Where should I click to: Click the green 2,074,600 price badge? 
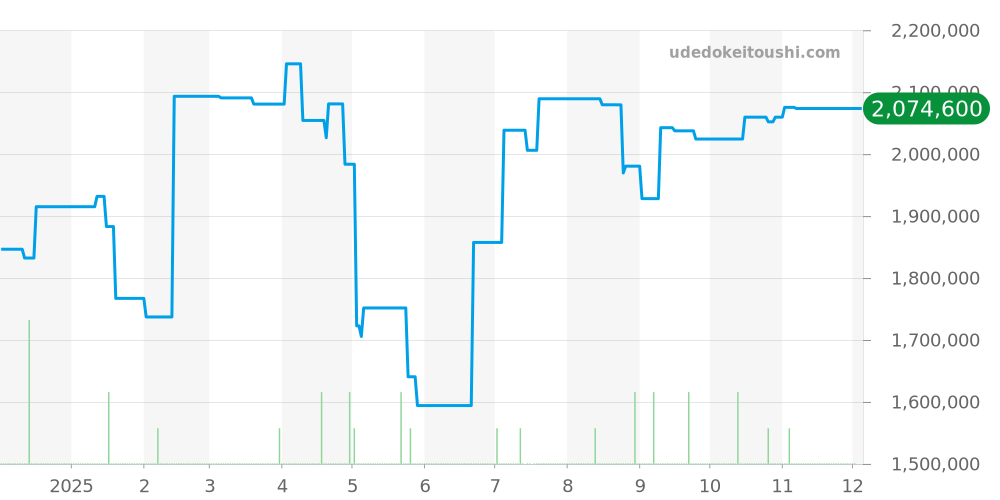pyautogui.click(x=926, y=109)
